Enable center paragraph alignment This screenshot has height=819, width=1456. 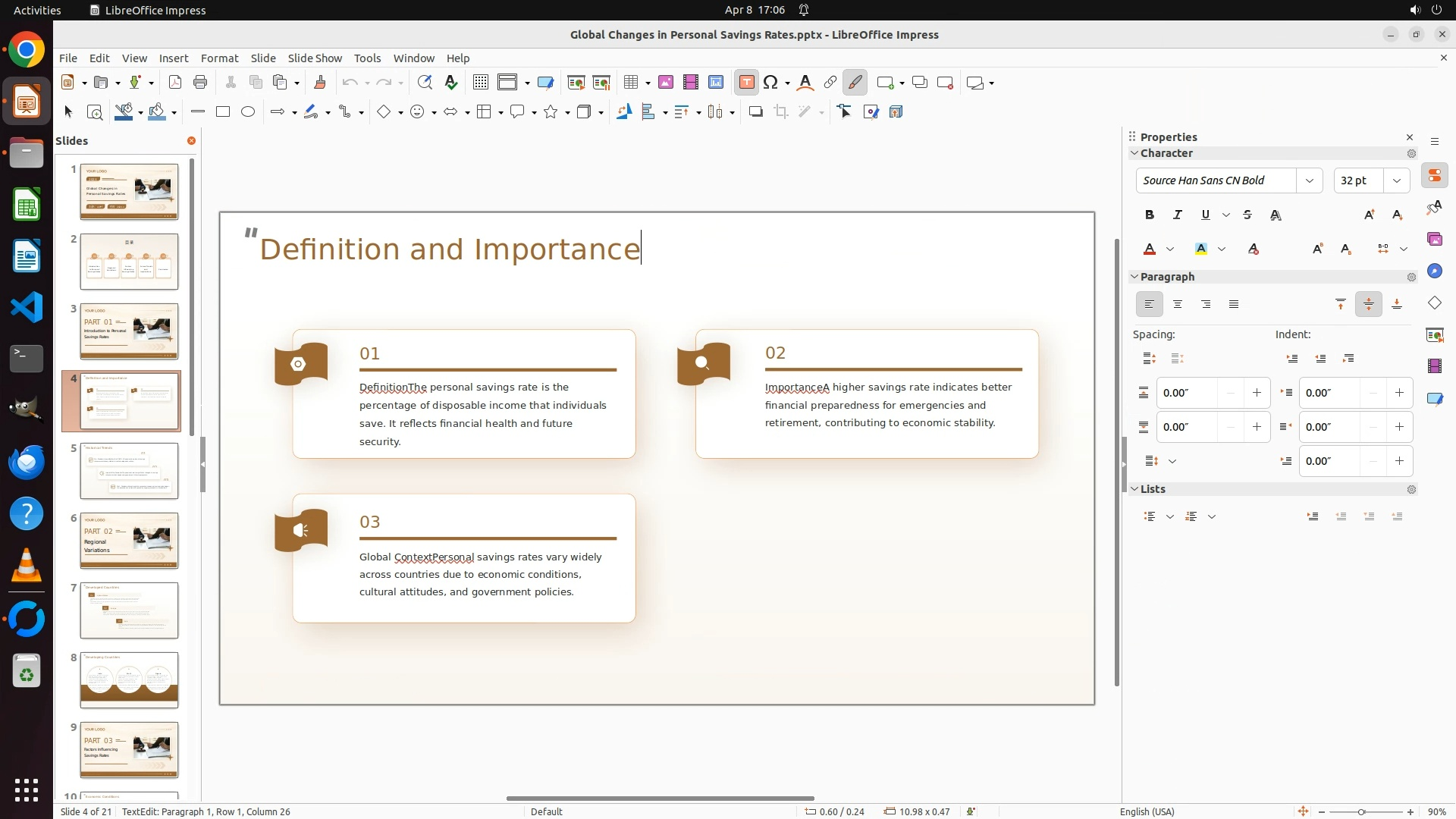[x=1178, y=305]
